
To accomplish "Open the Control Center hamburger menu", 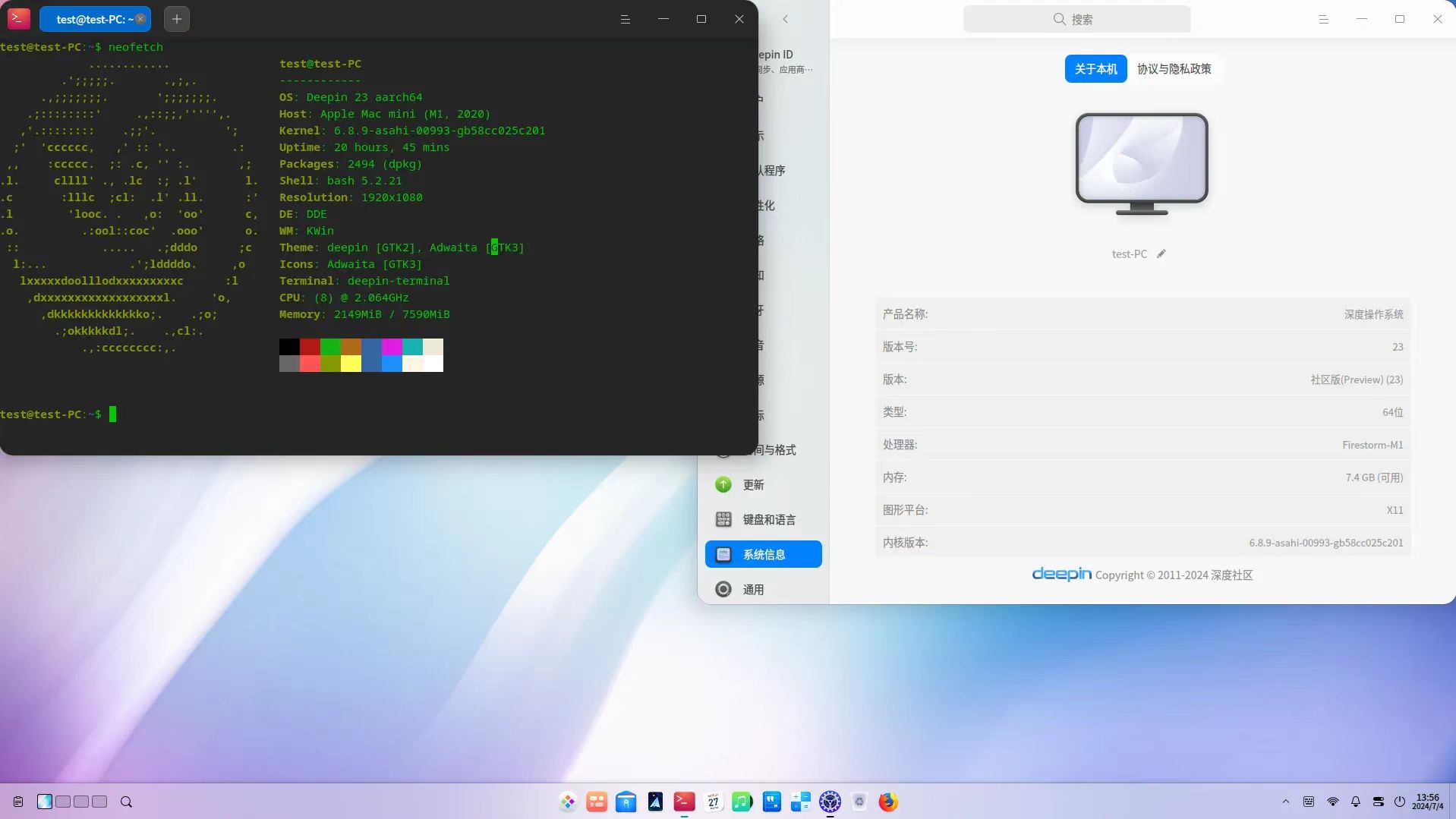I will pos(1323,19).
